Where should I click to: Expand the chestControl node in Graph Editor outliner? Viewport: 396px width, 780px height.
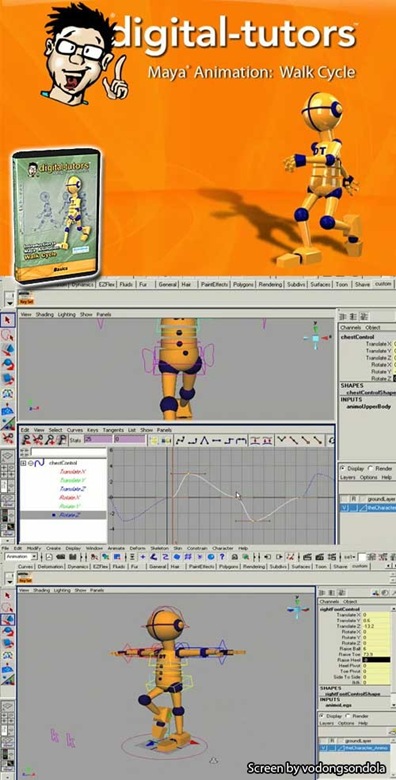point(23,463)
